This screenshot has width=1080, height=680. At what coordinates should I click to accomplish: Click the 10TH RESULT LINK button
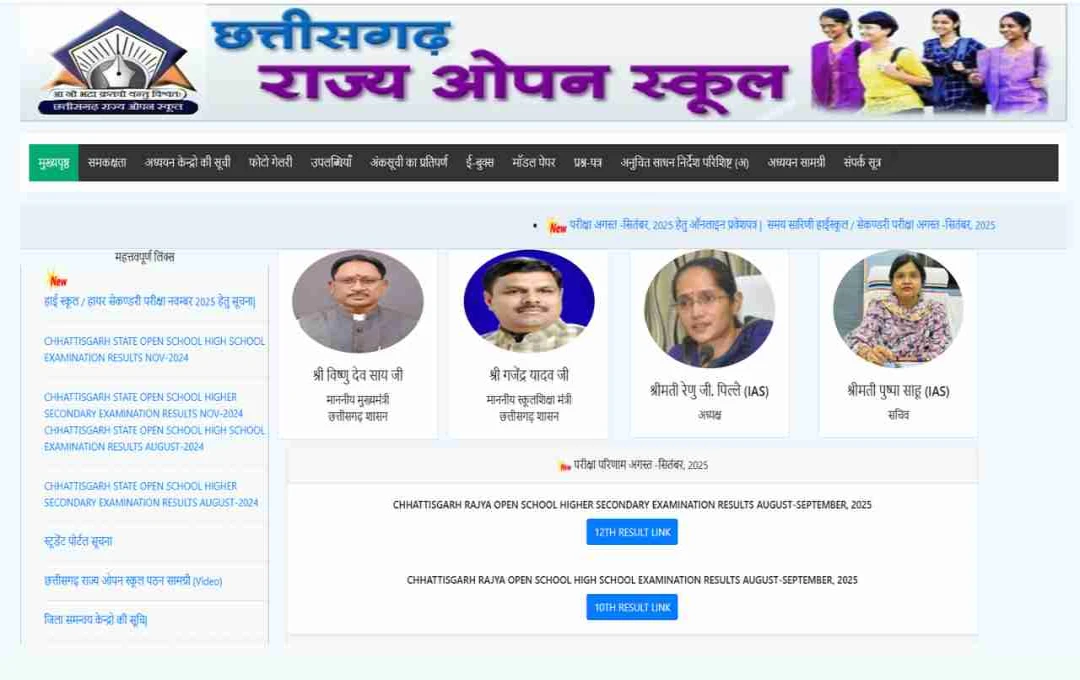[x=632, y=607]
